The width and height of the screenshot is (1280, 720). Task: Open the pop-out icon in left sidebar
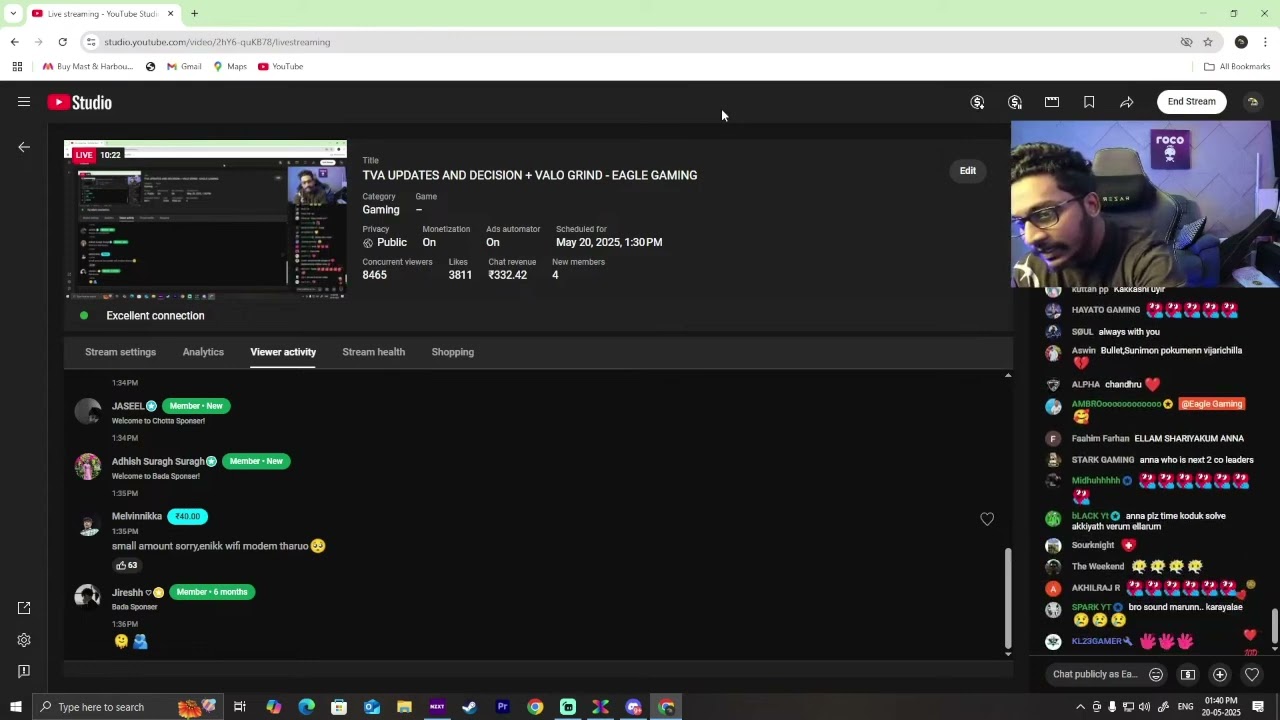24,608
